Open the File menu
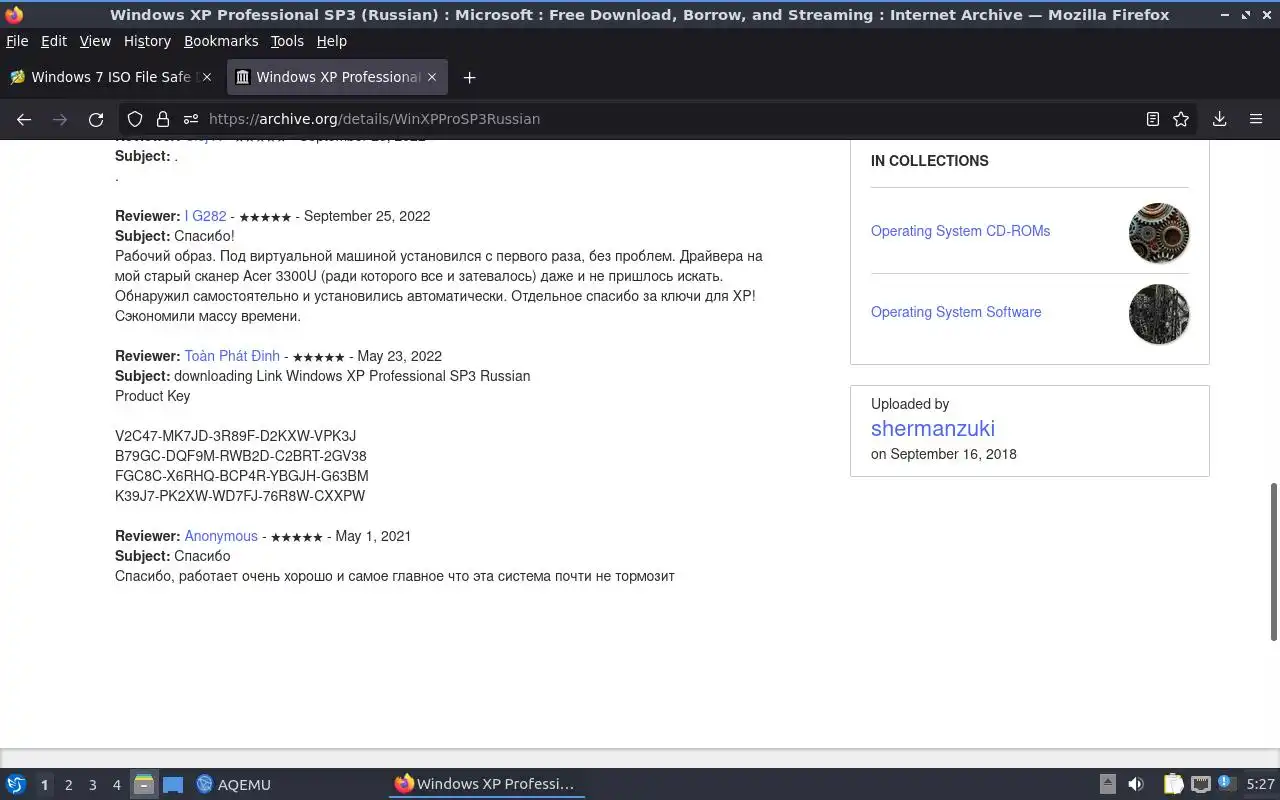Image resolution: width=1280 pixels, height=800 pixels. pos(17,41)
